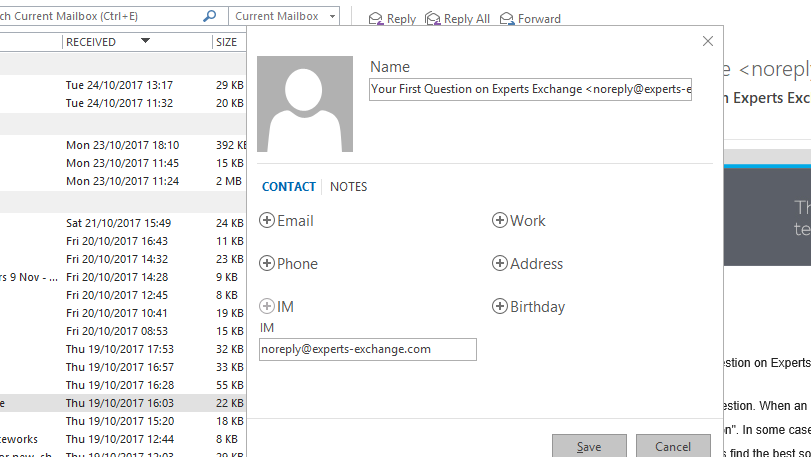Click the Email field label
This screenshot has width=811, height=457.
(x=295, y=221)
